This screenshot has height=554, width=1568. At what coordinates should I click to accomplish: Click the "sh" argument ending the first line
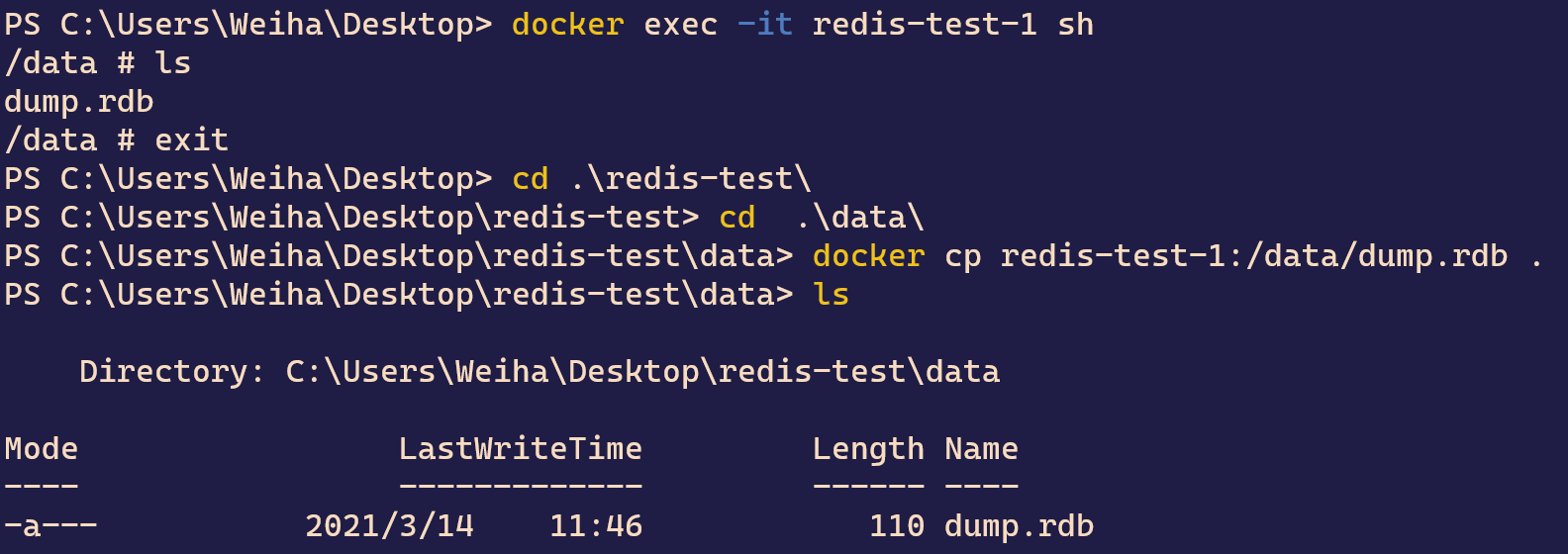[1076, 25]
